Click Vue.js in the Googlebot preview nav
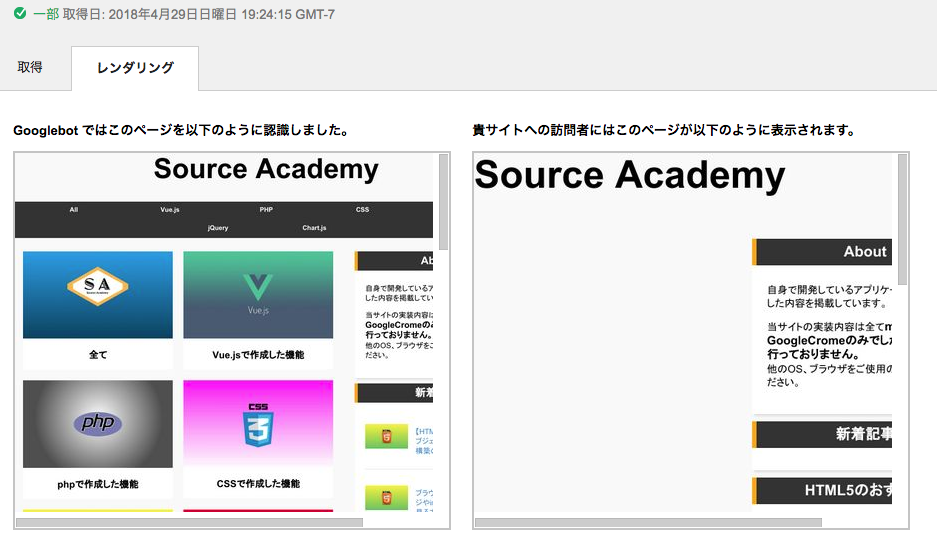946x540 pixels. tap(170, 210)
